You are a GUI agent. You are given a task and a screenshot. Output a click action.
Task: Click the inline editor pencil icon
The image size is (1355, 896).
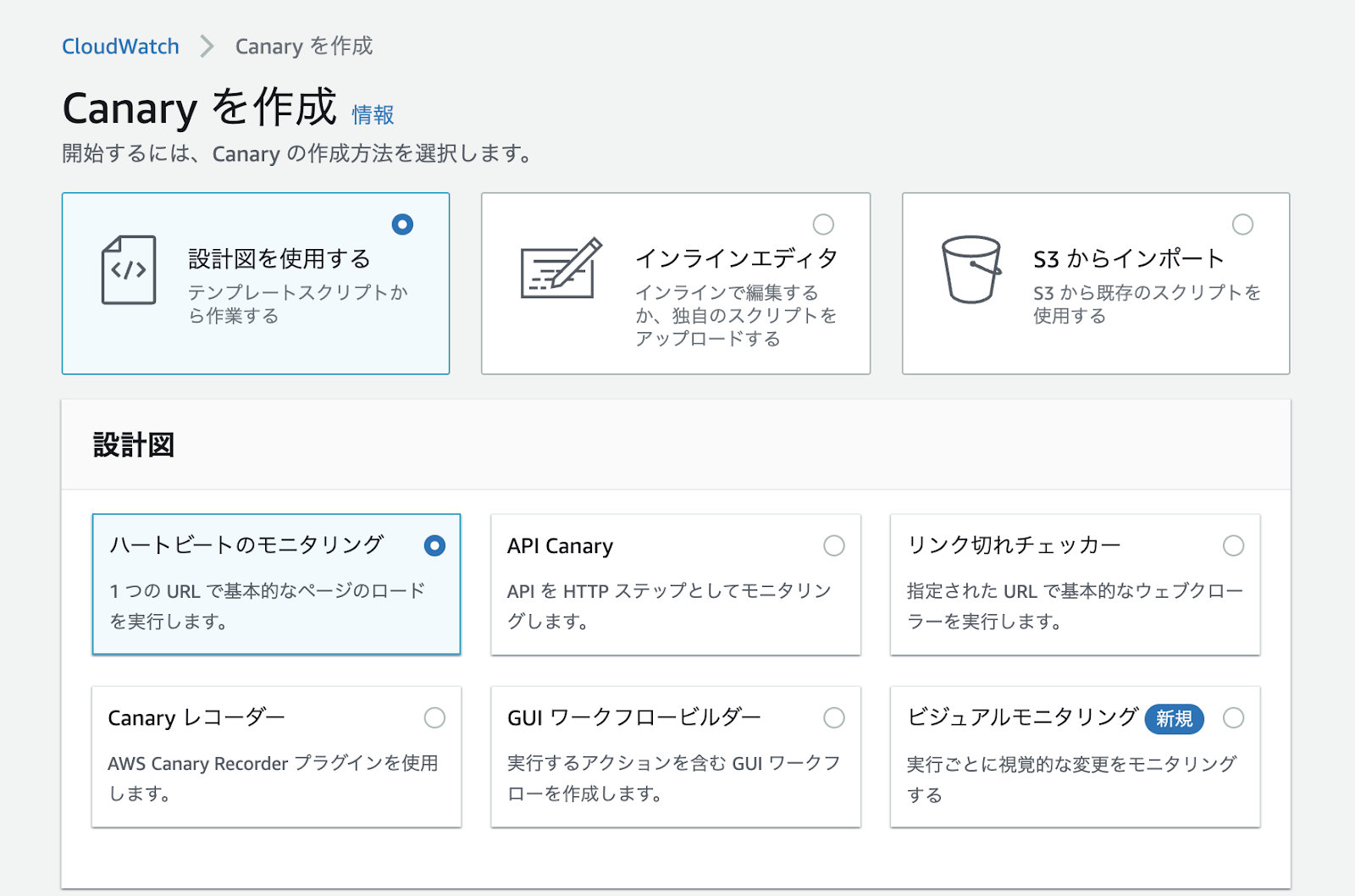click(x=561, y=268)
